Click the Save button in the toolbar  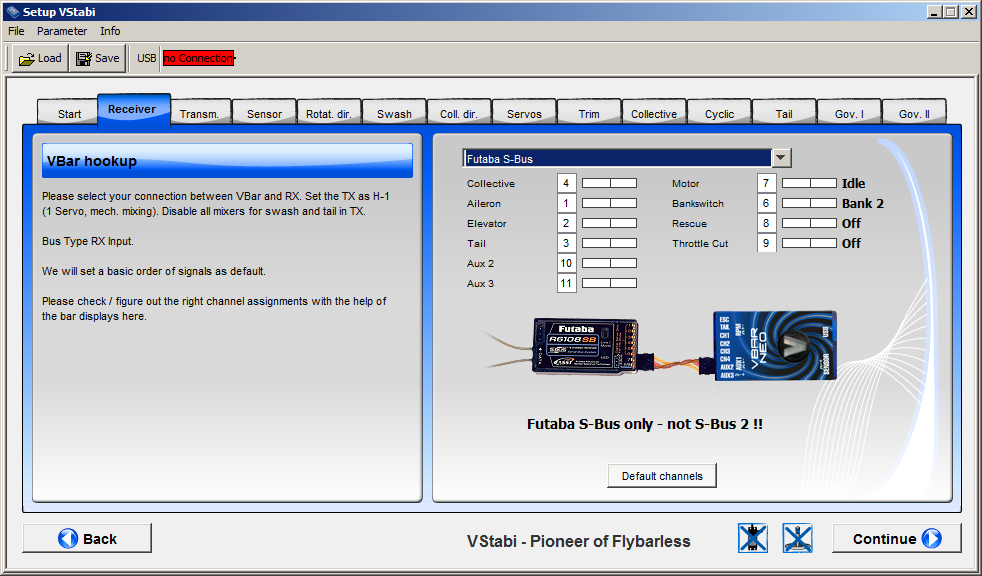(97, 58)
